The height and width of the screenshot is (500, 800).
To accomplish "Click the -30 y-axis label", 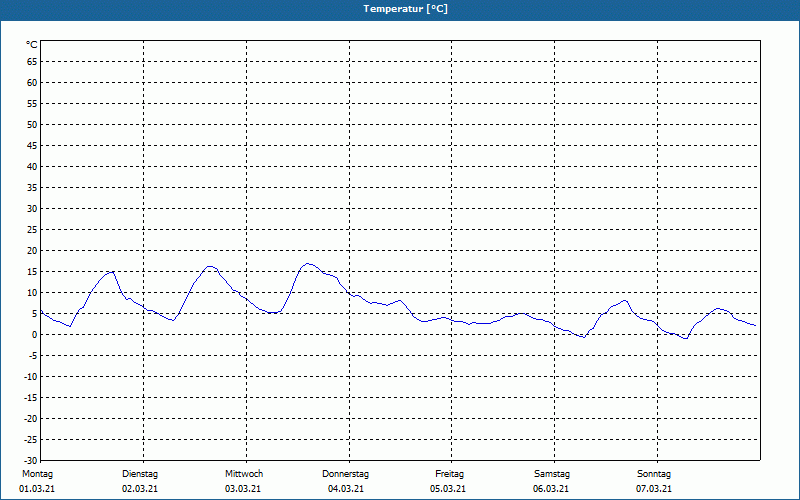I will coord(31,461).
